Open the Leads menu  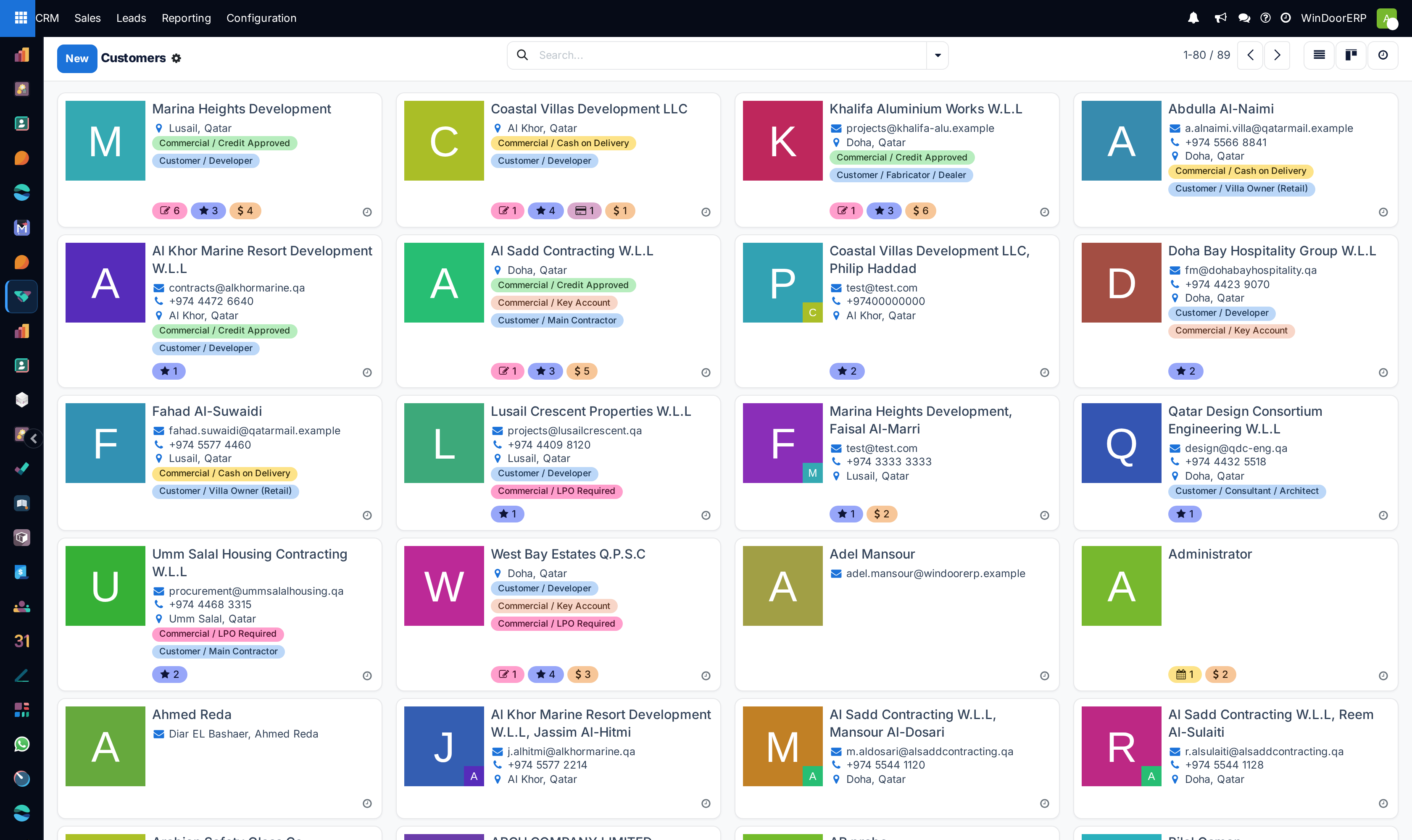[x=131, y=18]
